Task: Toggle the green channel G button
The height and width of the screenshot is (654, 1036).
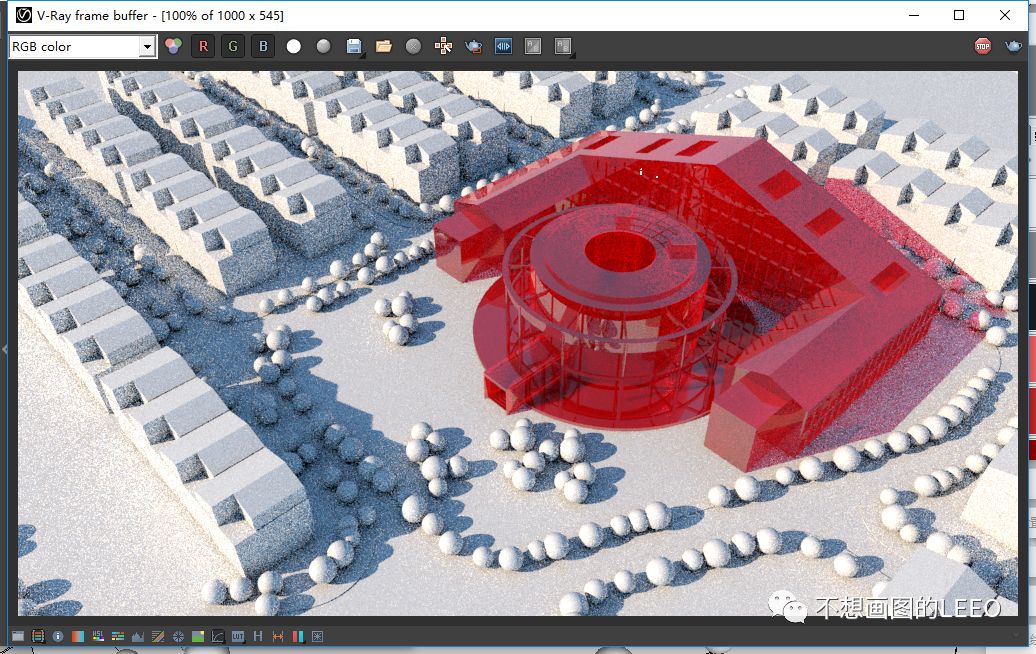Action: coord(233,46)
